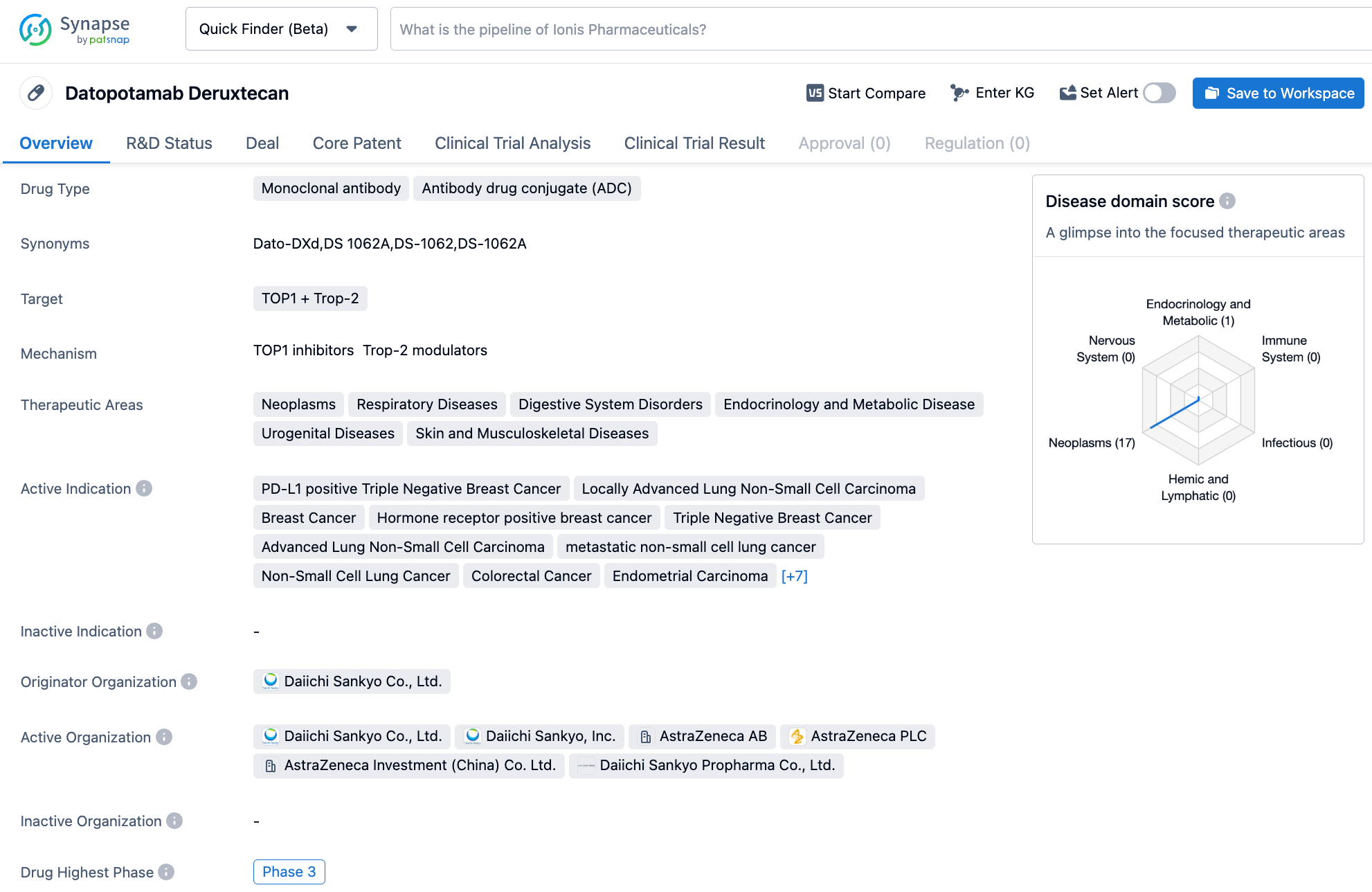The image size is (1372, 892).
Task: Toggle the Set Alert switch on
Action: click(x=1160, y=92)
